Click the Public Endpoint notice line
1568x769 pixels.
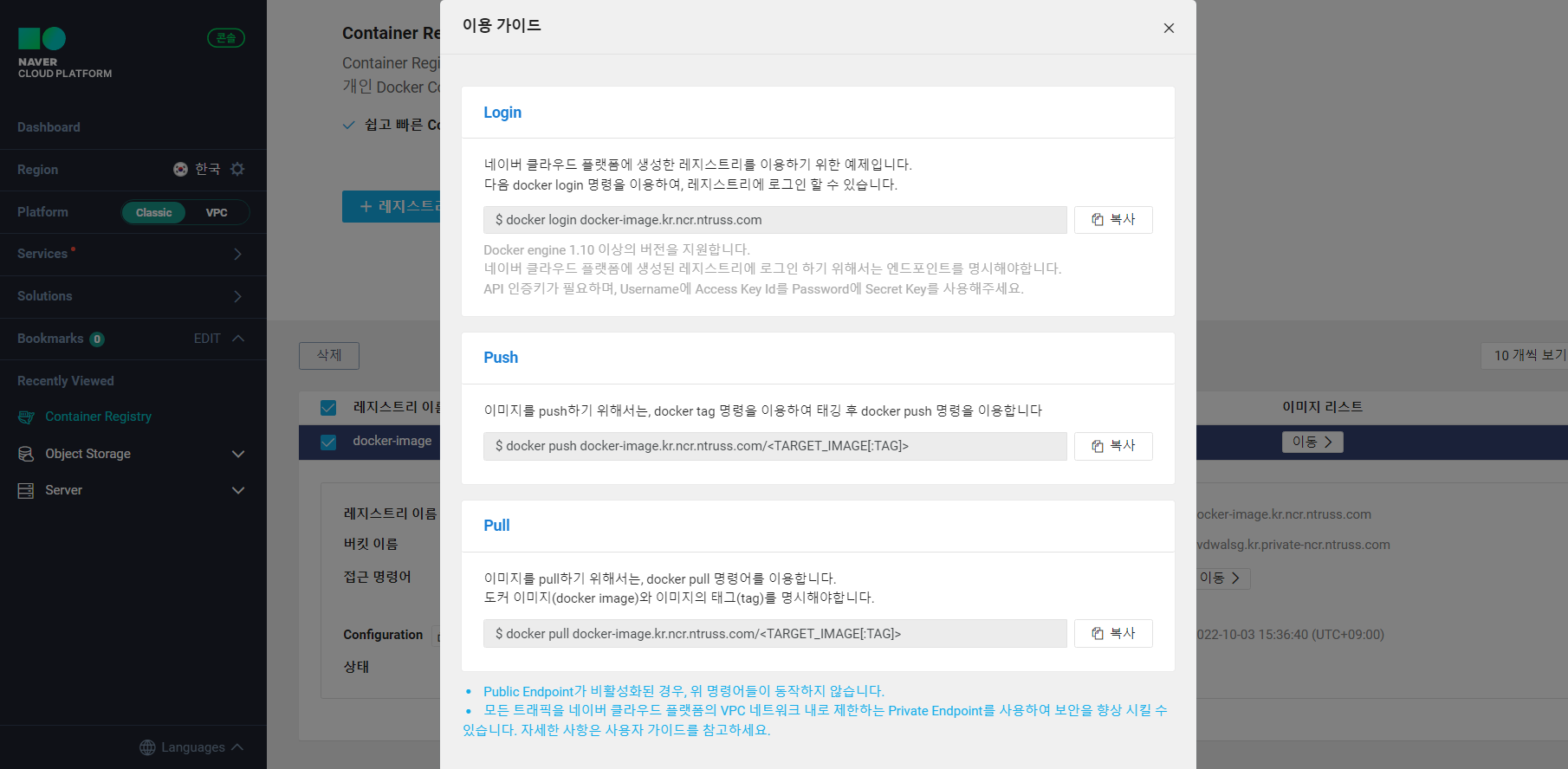[x=684, y=691]
